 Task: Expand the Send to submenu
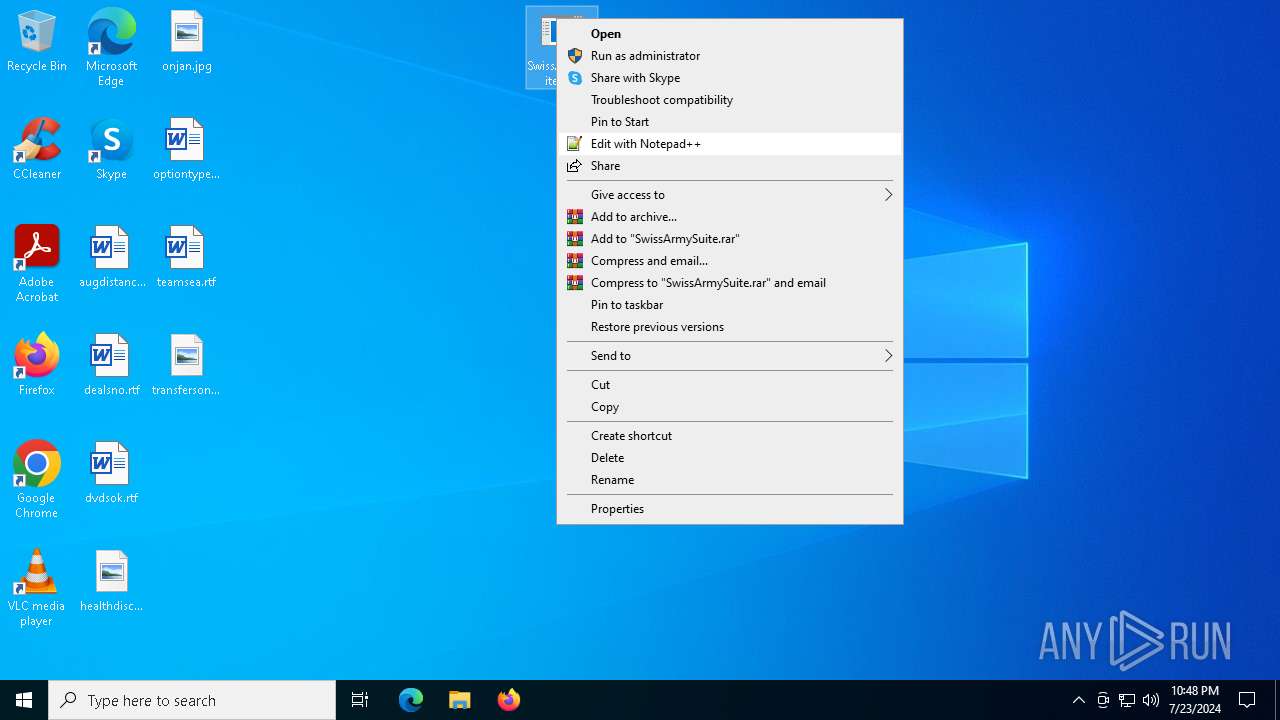(730, 356)
